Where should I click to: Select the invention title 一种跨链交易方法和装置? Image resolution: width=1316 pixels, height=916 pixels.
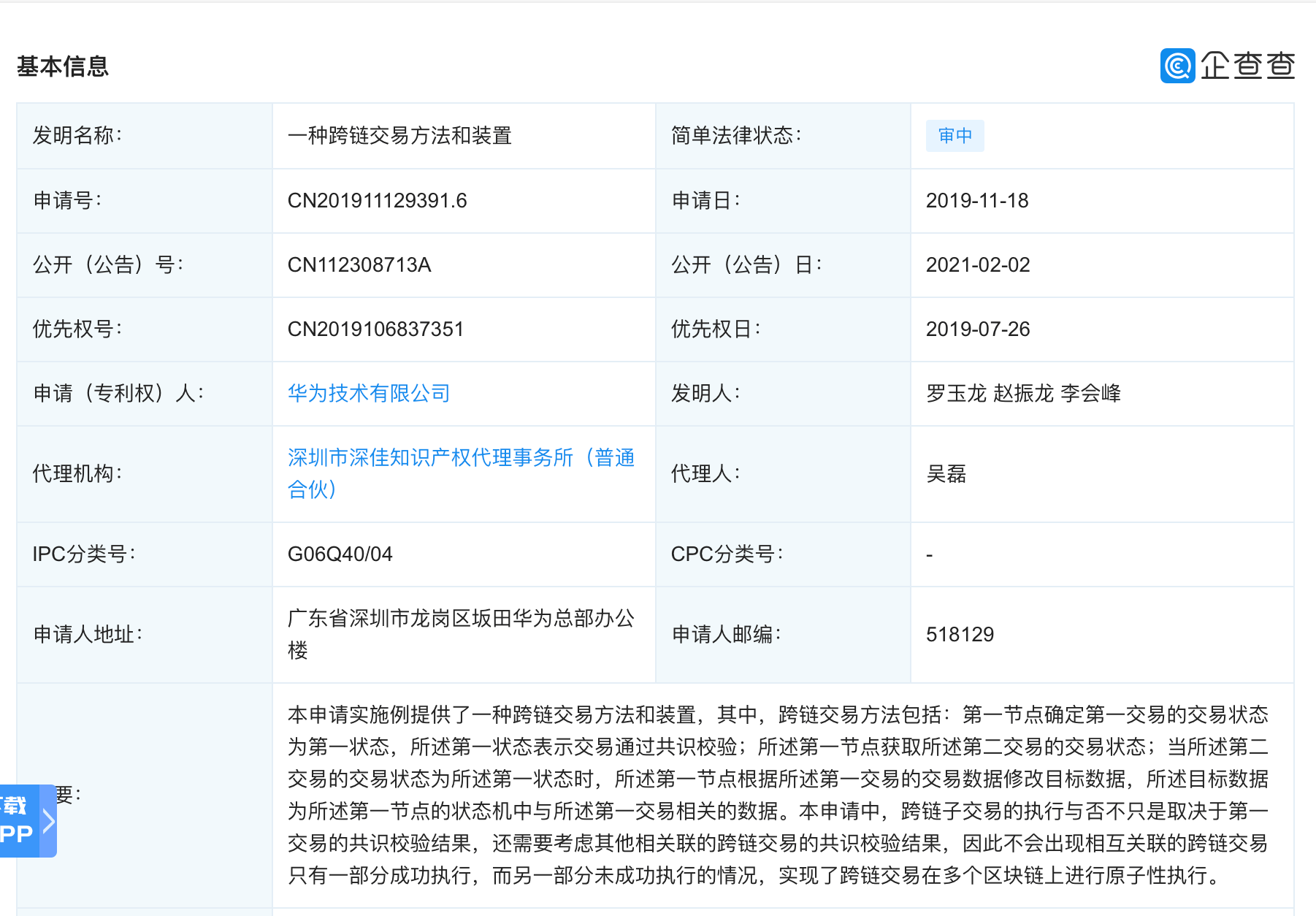(399, 136)
